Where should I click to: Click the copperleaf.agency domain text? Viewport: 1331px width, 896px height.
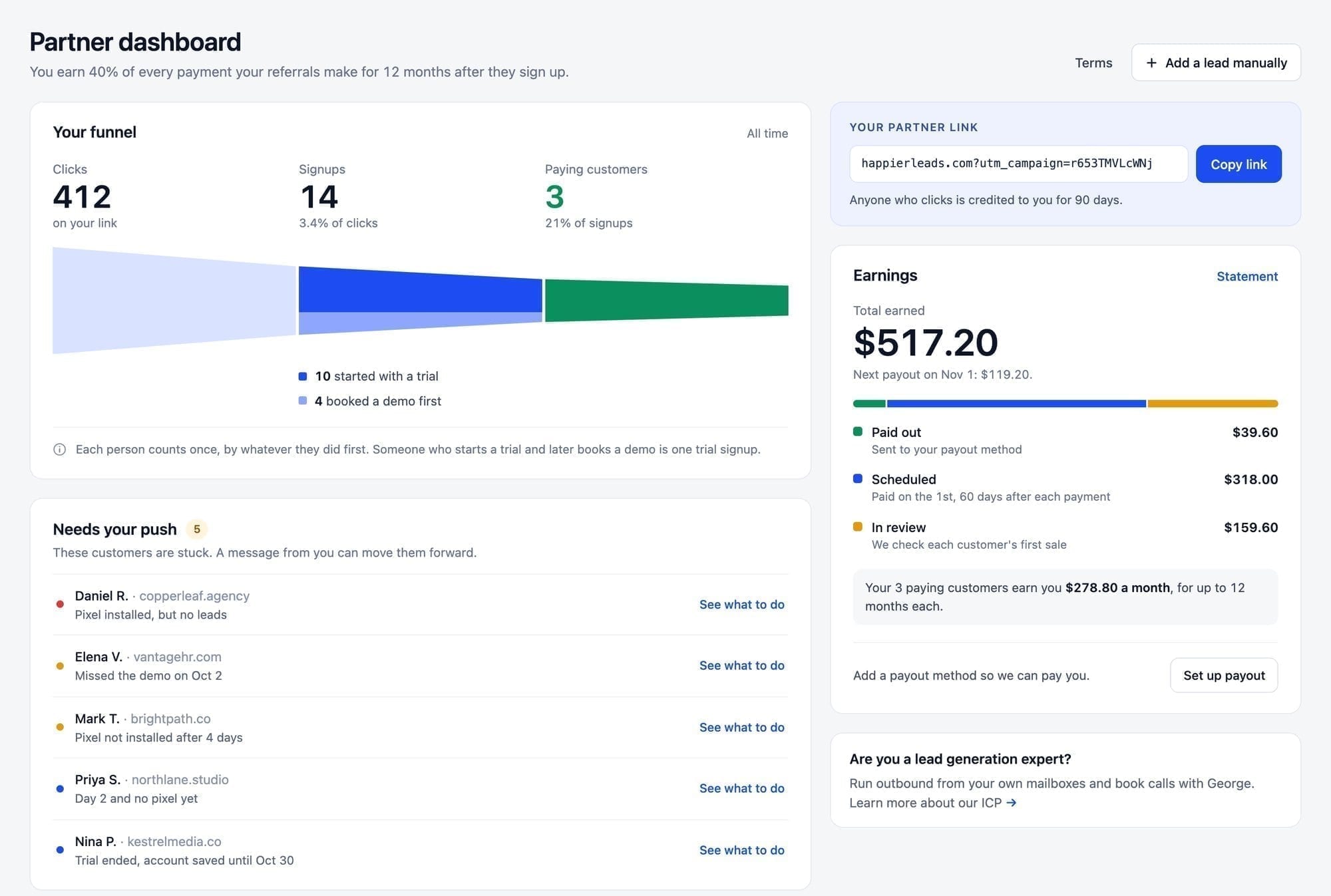[x=194, y=596]
